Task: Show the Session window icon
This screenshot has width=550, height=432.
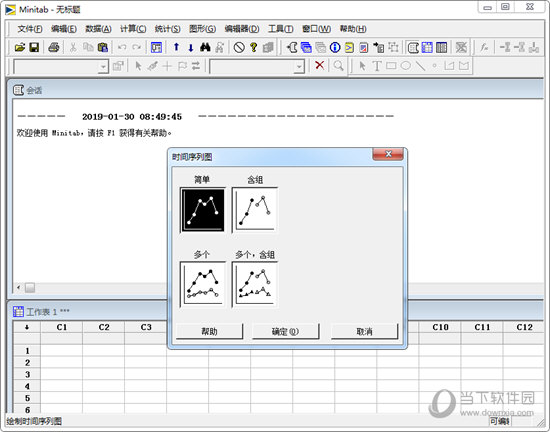Action: 413,47
